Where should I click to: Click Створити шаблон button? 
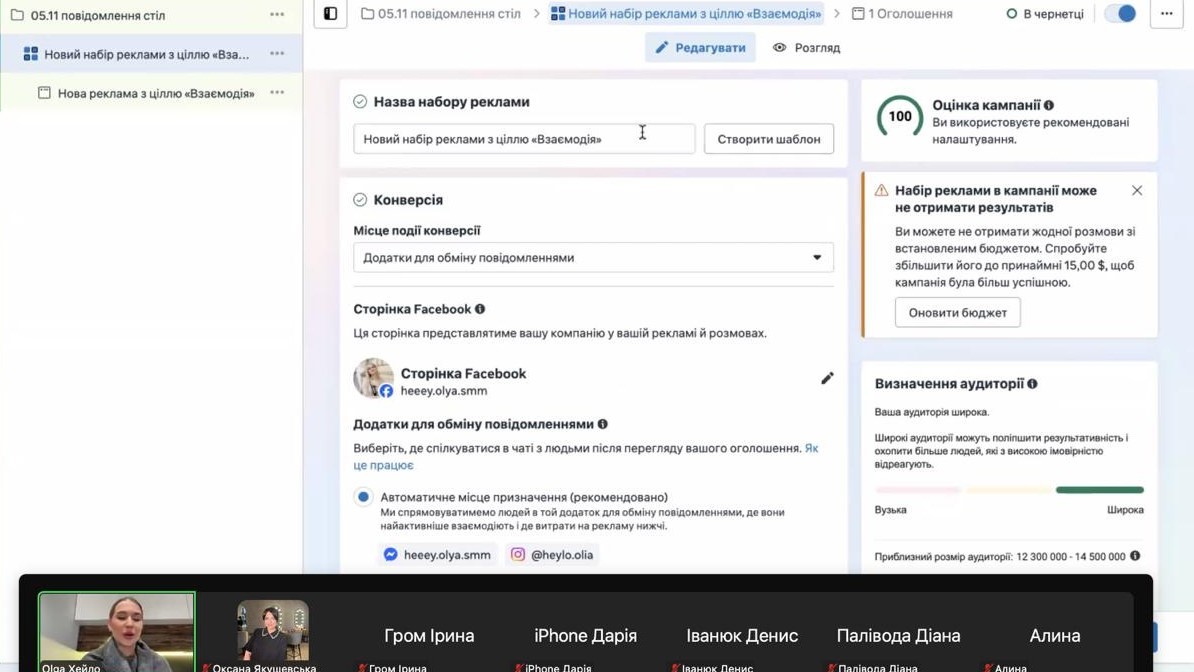pyautogui.click(x=768, y=139)
